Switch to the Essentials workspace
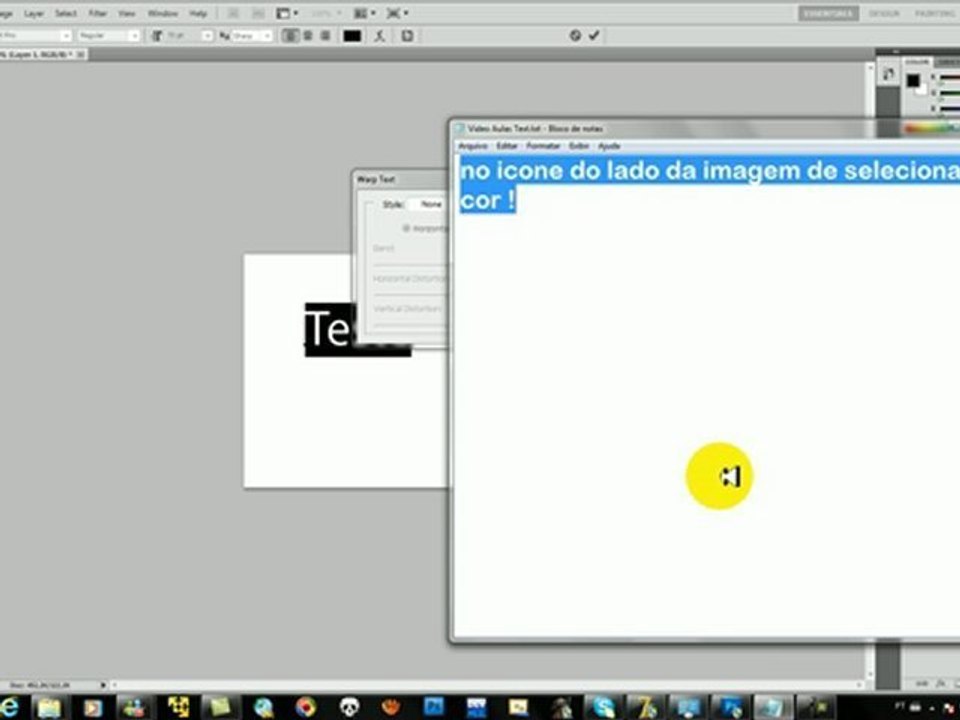The height and width of the screenshot is (720, 960). point(828,13)
